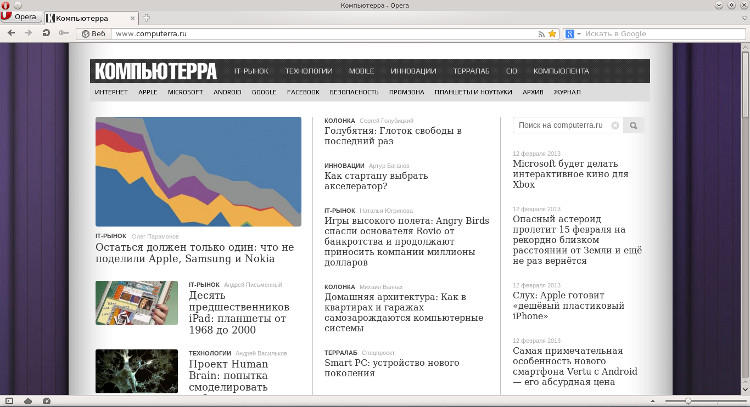
Task: Select the Компьютерра tab
Action: [x=86, y=18]
